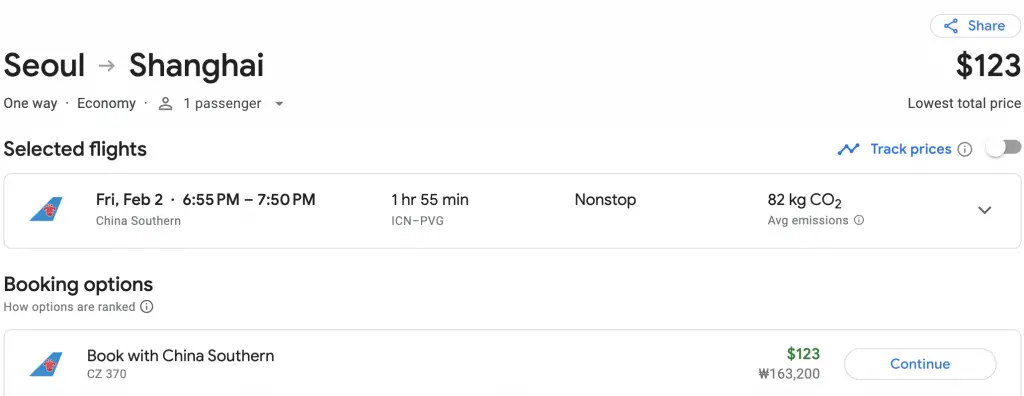Click the Share button
The height and width of the screenshot is (396, 1024).
(x=976, y=26)
